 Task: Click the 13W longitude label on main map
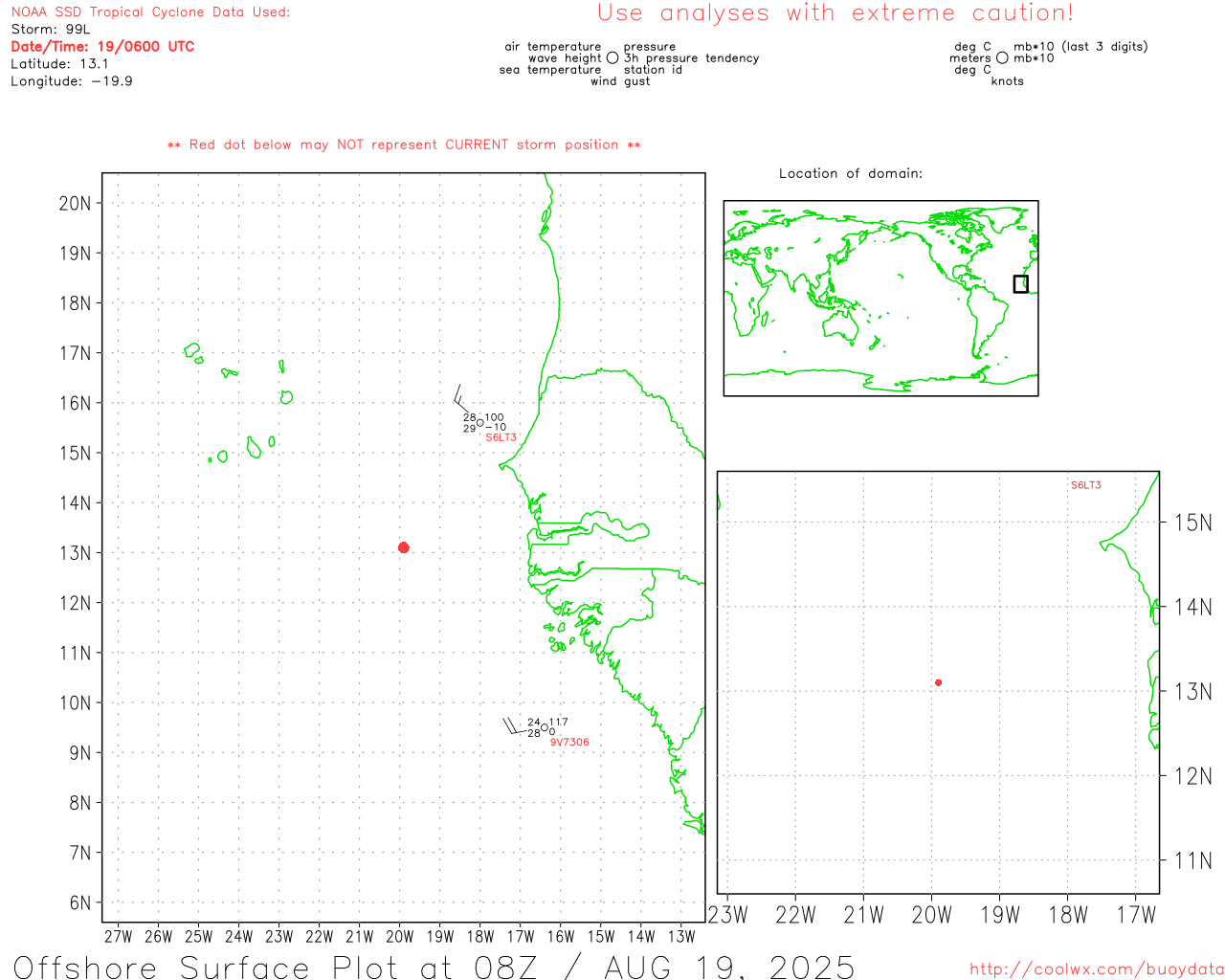tap(681, 936)
